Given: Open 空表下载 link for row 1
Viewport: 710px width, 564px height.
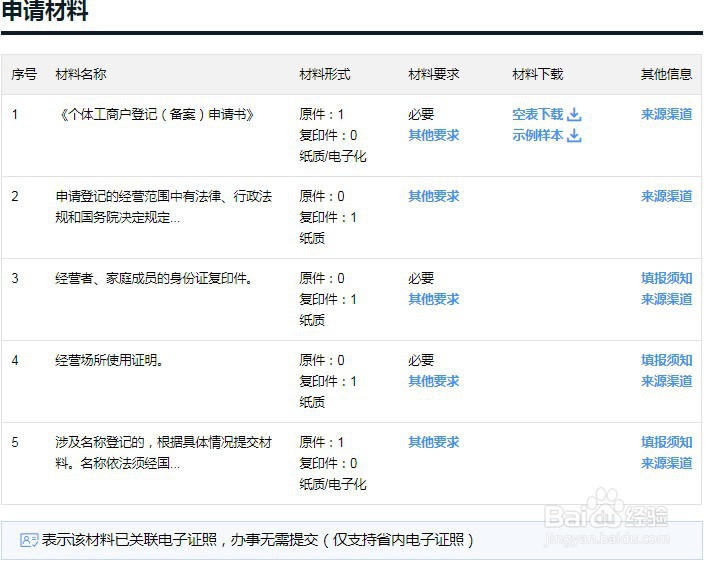Looking at the screenshot, I should (537, 115).
